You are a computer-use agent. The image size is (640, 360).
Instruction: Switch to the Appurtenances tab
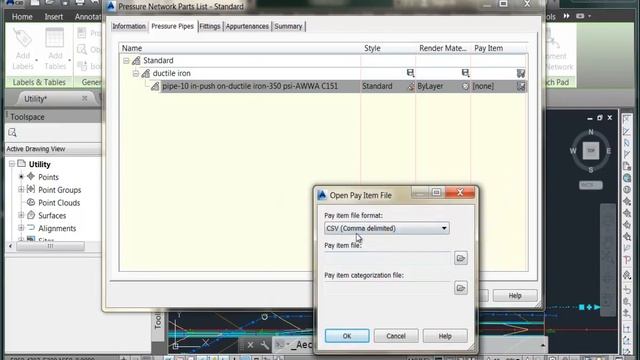247,26
